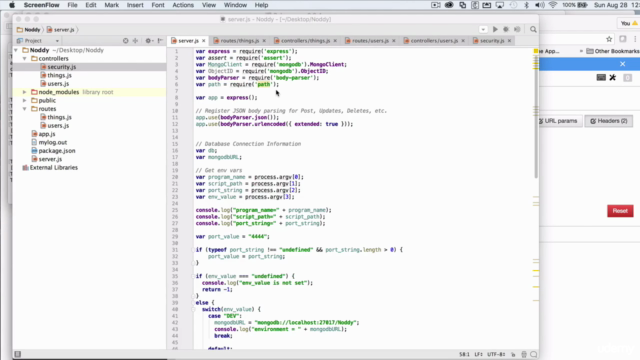Open Time Machine icon in menu bar

point(513,5)
